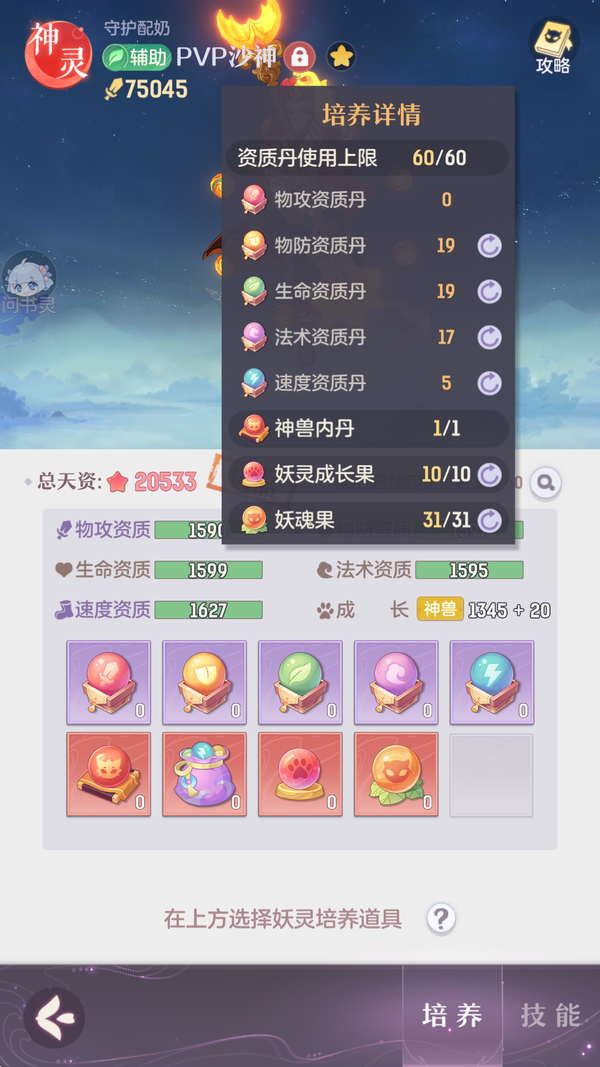Switch to the 技能 tab
Screen dimensions: 600x1067
coord(551,1015)
